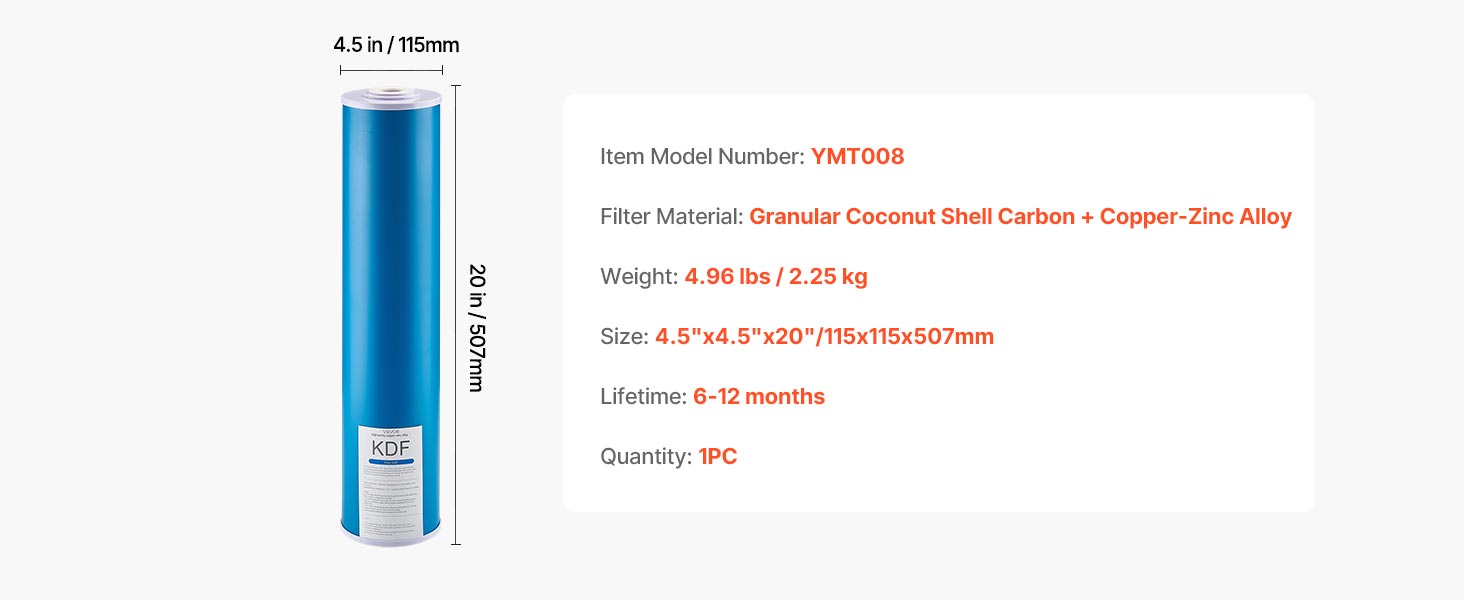Select the YMT008 model number
The width and height of the screenshot is (1464, 600).
[857, 157]
